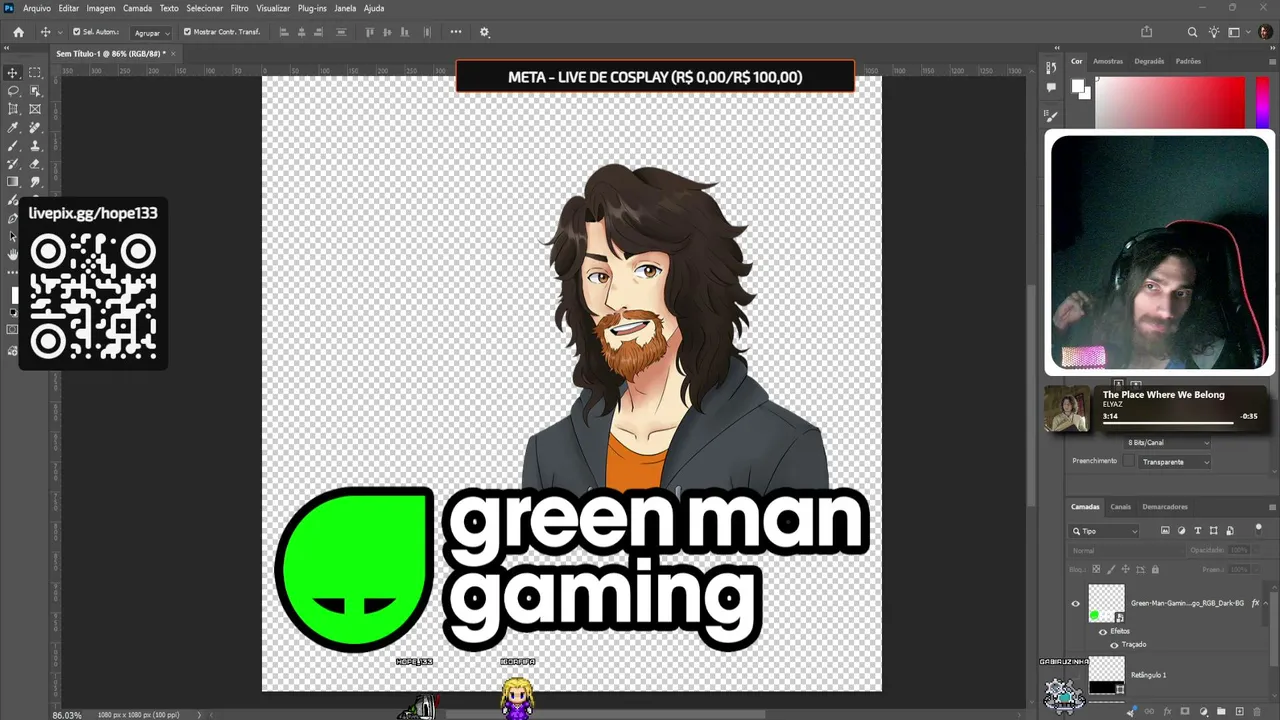Screen dimensions: 1280x720
Task: Switch to the Amostras tab
Action: pyautogui.click(x=1108, y=61)
